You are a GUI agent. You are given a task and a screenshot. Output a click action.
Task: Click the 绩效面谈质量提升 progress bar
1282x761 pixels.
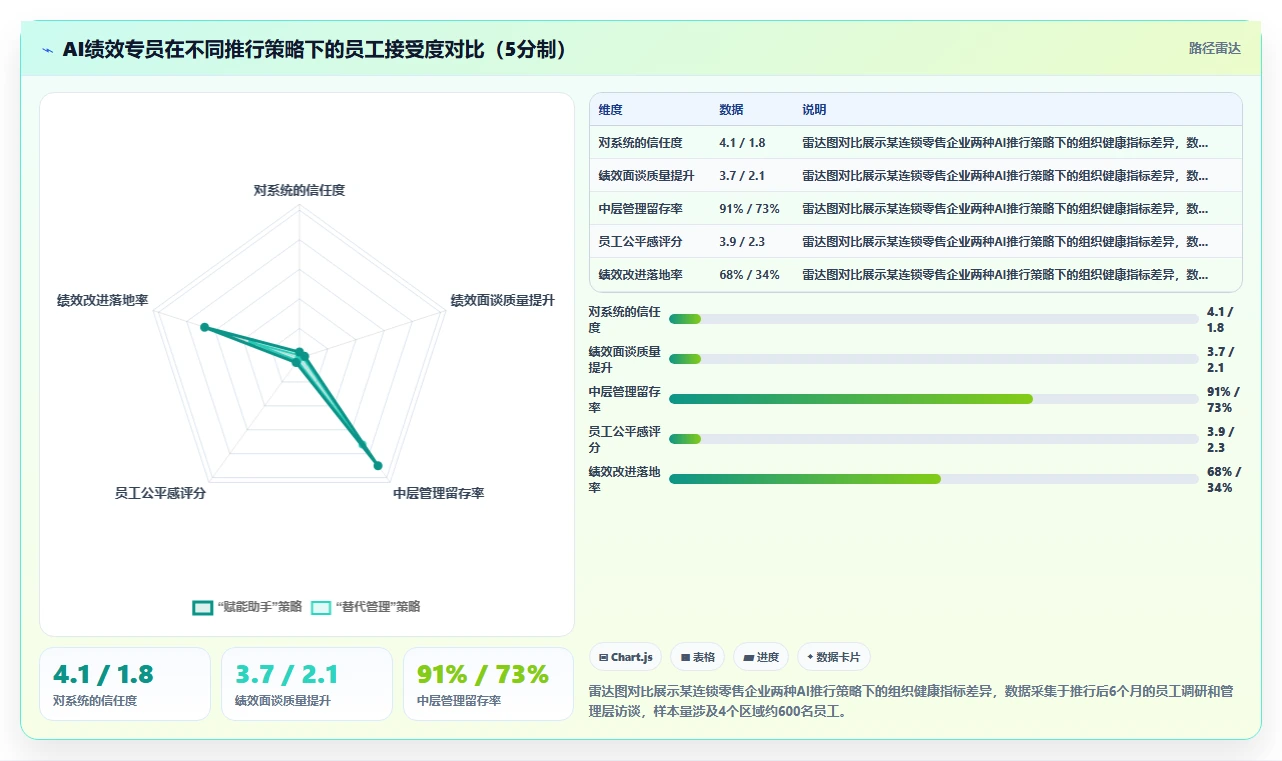(933, 359)
